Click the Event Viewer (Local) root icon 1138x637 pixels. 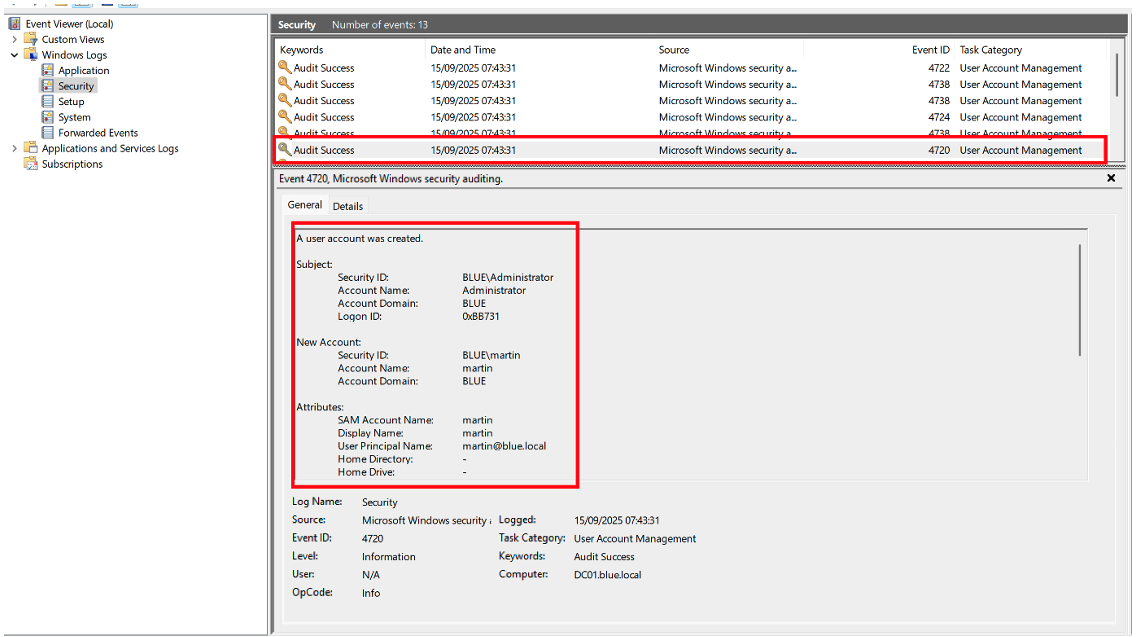pyautogui.click(x=14, y=24)
